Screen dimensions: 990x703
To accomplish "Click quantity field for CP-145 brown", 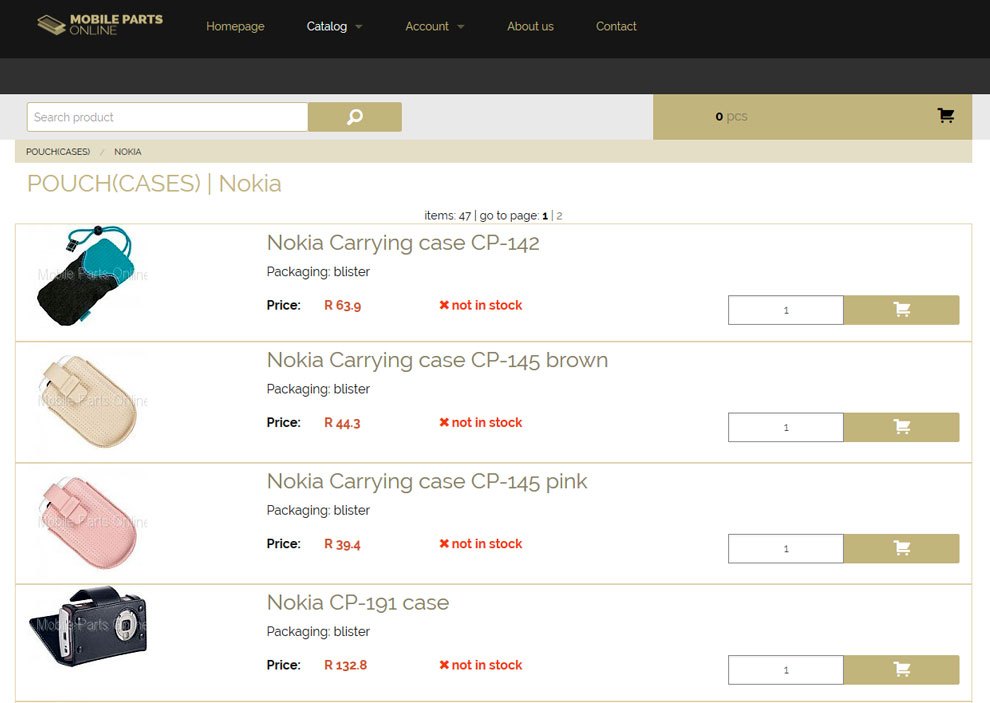I will pyautogui.click(x=785, y=427).
